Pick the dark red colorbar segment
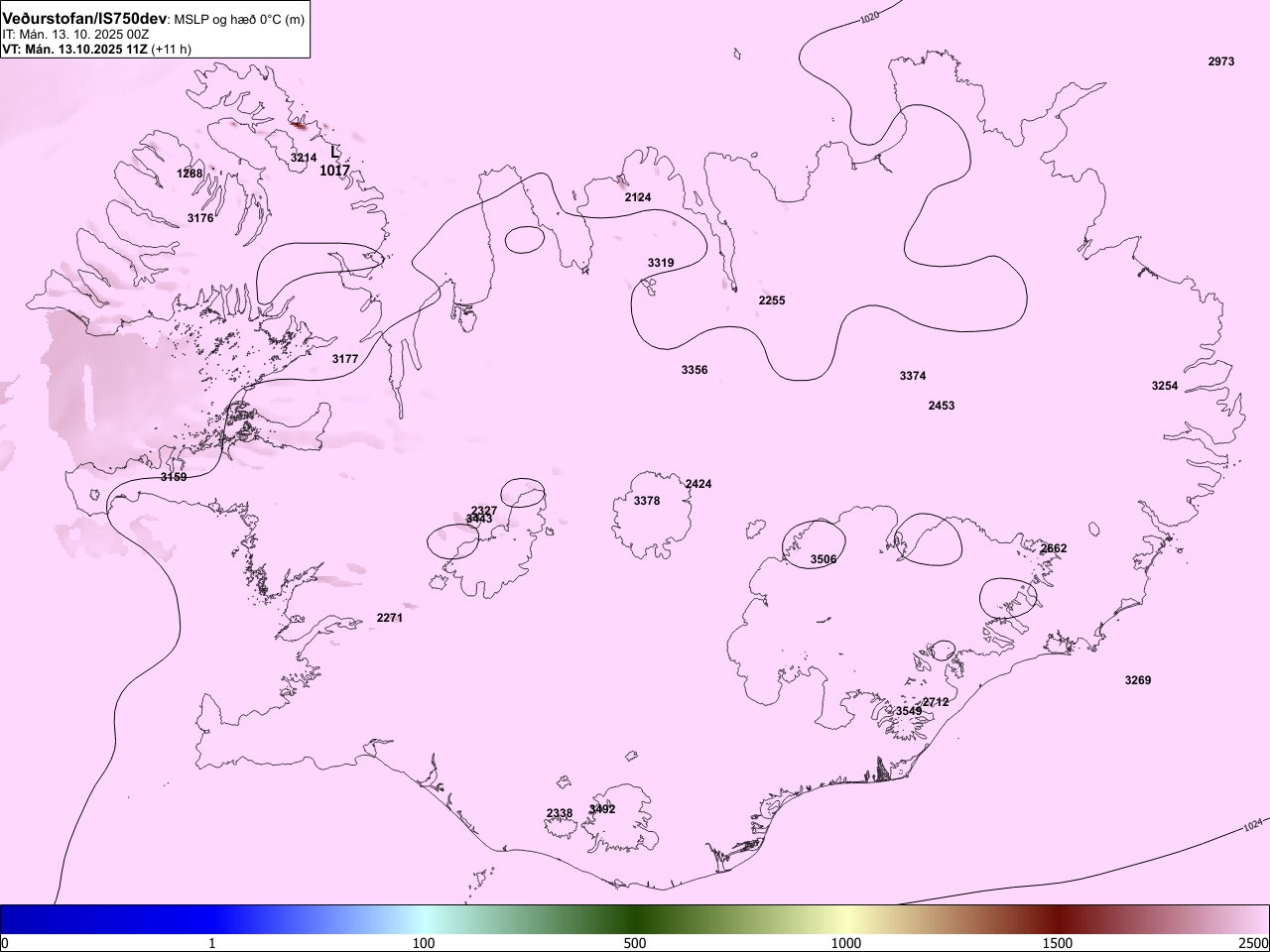The image size is (1270, 952). [x=1058, y=919]
